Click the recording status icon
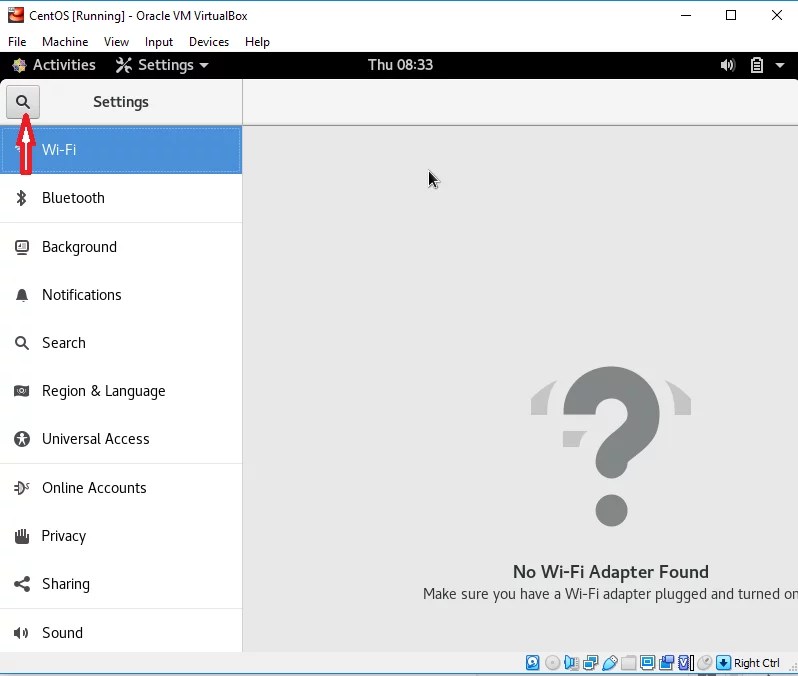This screenshot has height=676, width=798. 666,662
